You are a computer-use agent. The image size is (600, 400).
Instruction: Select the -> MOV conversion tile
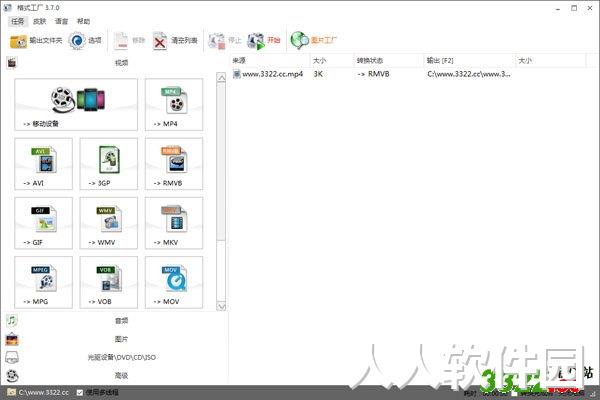tap(174, 282)
